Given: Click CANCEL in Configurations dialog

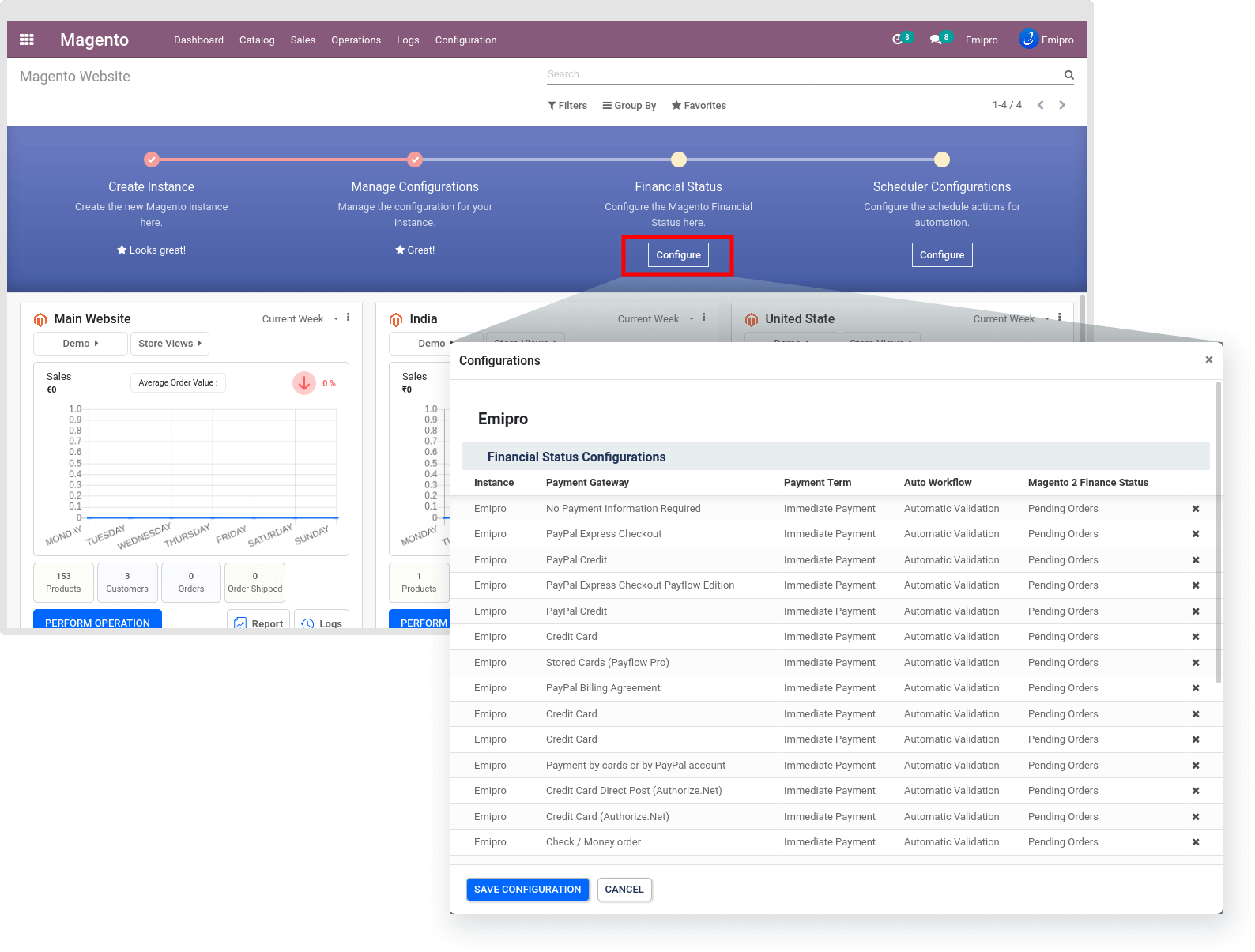Looking at the screenshot, I should pyautogui.click(x=624, y=890).
